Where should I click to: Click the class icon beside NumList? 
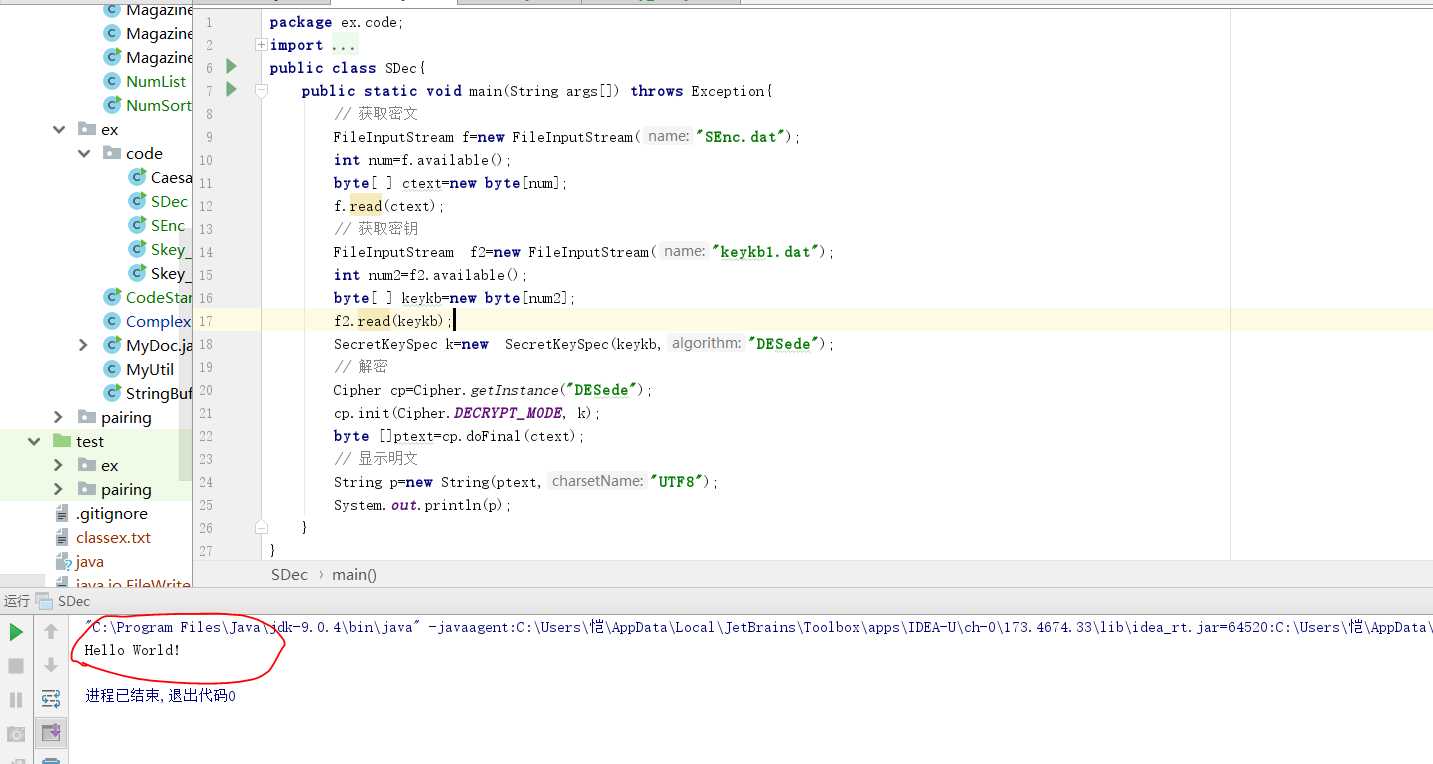click(112, 81)
